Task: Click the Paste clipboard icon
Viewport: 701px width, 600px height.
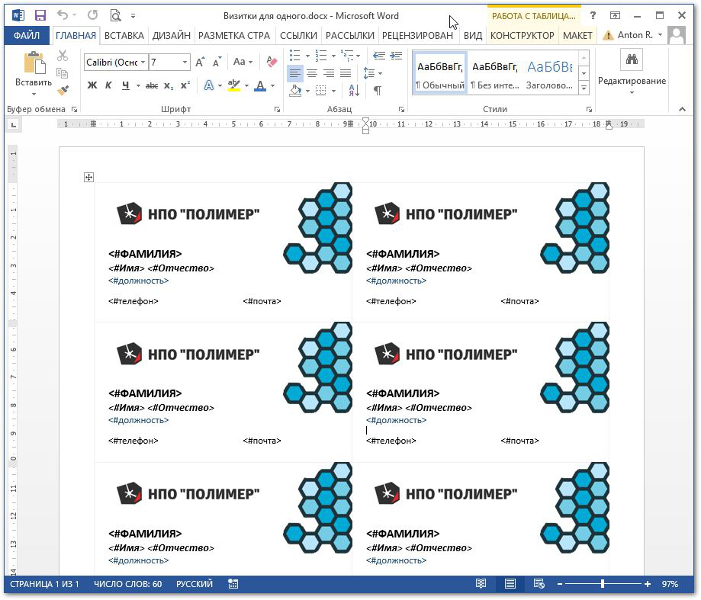Action: click(x=34, y=63)
